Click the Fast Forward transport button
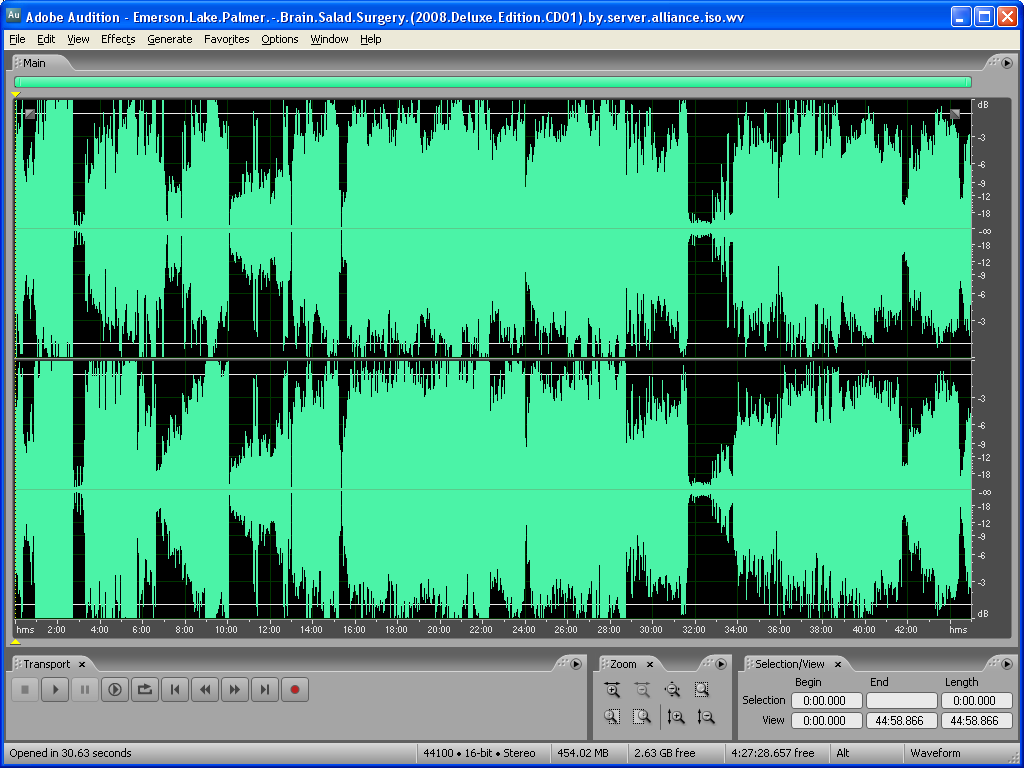This screenshot has width=1024, height=768. tap(235, 690)
